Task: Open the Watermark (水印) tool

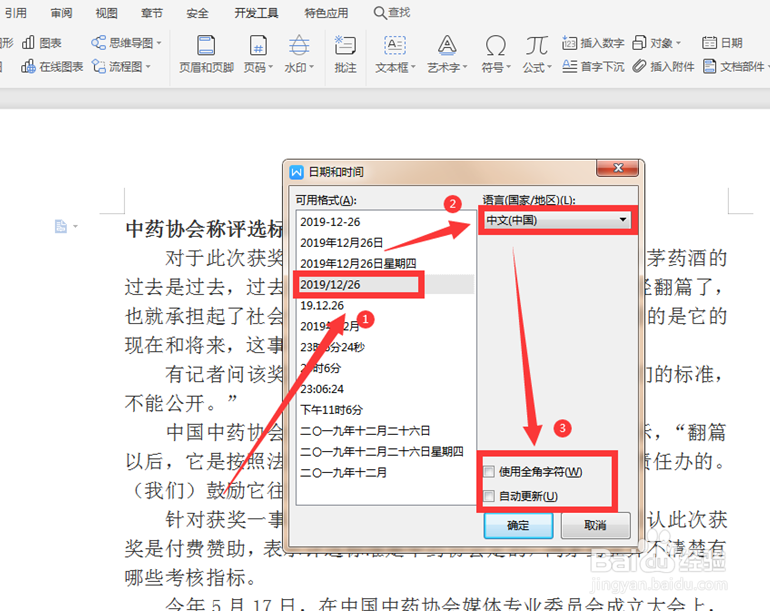Action: [x=299, y=54]
